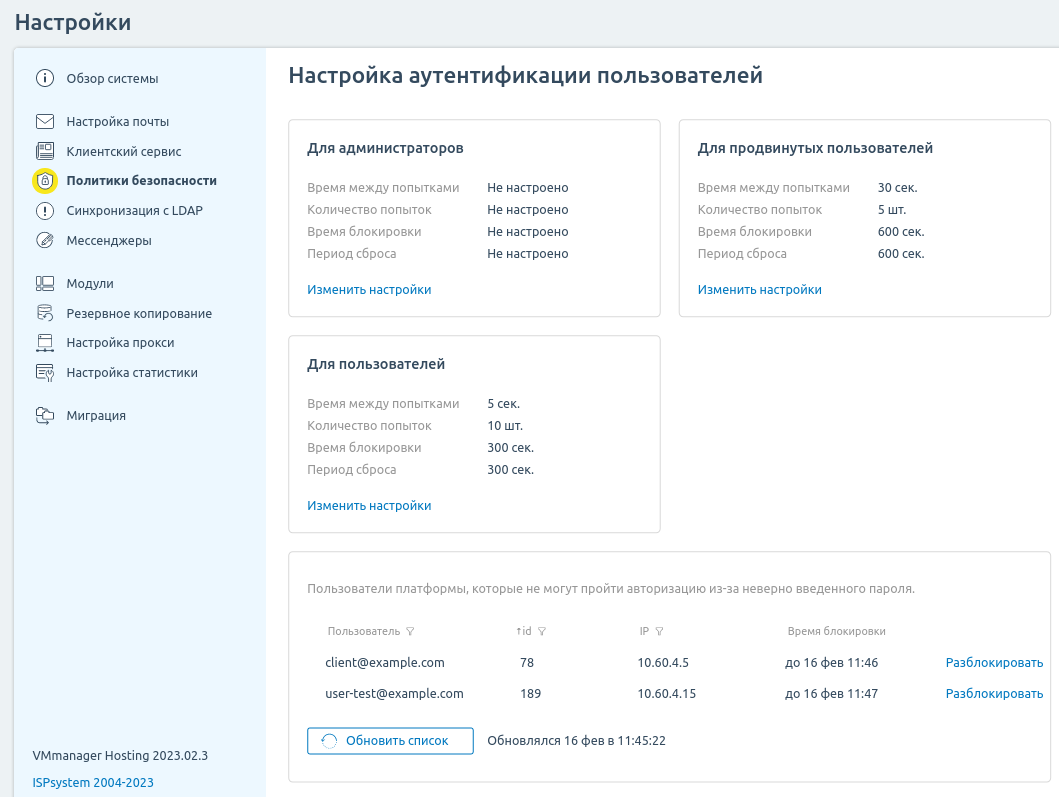1059x797 pixels.
Task: Click the Настройки page title
Action: click(73, 22)
